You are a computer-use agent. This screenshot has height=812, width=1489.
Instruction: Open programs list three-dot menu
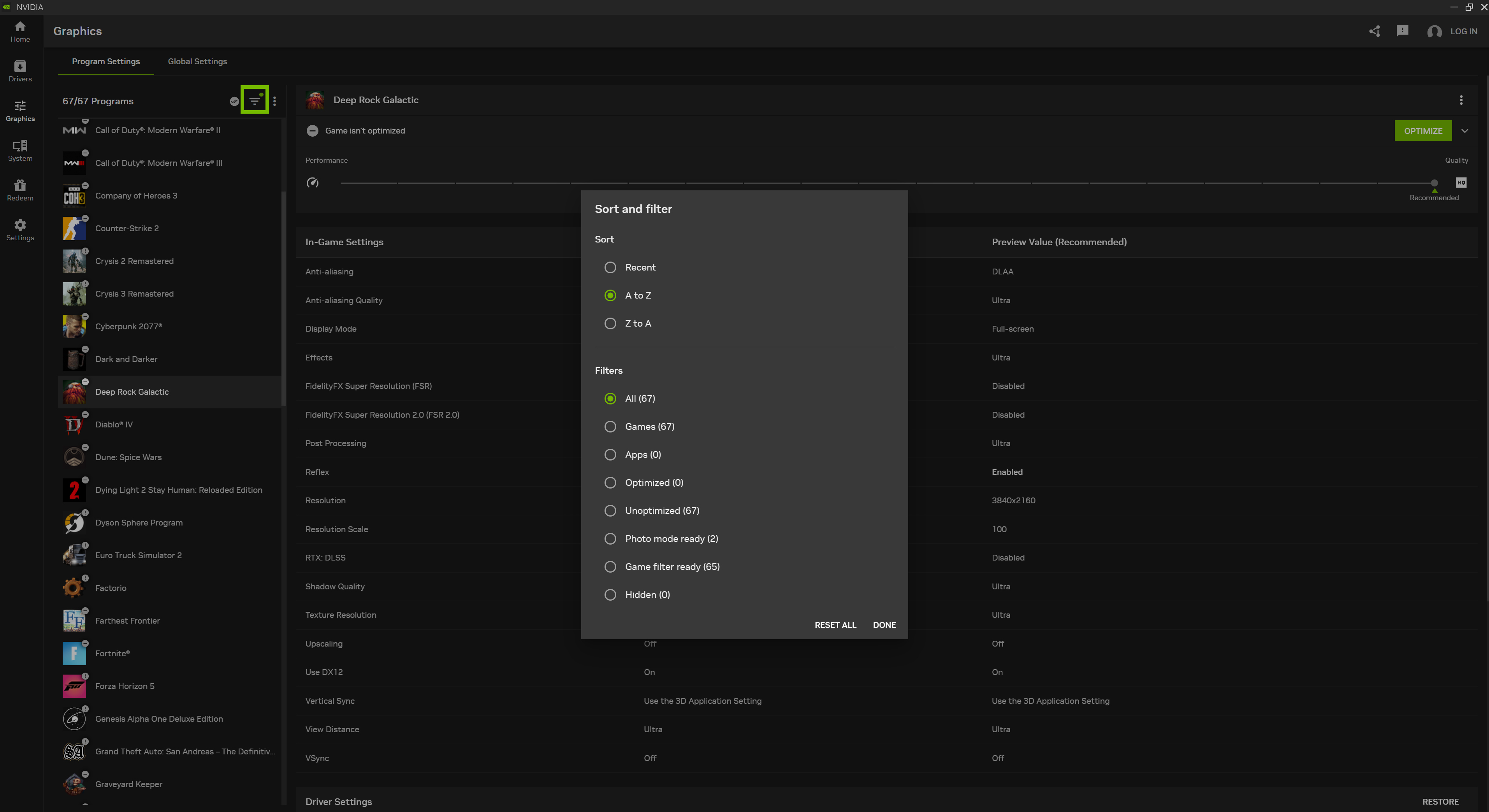[274, 101]
